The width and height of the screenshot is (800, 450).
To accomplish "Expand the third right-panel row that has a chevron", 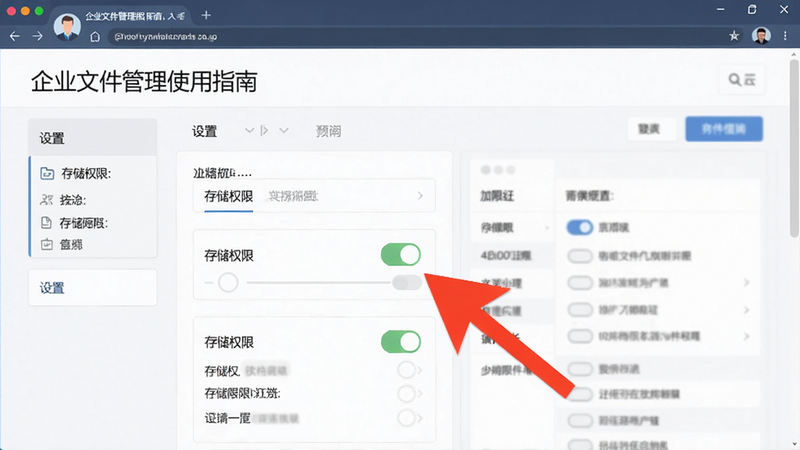I will click(x=746, y=336).
